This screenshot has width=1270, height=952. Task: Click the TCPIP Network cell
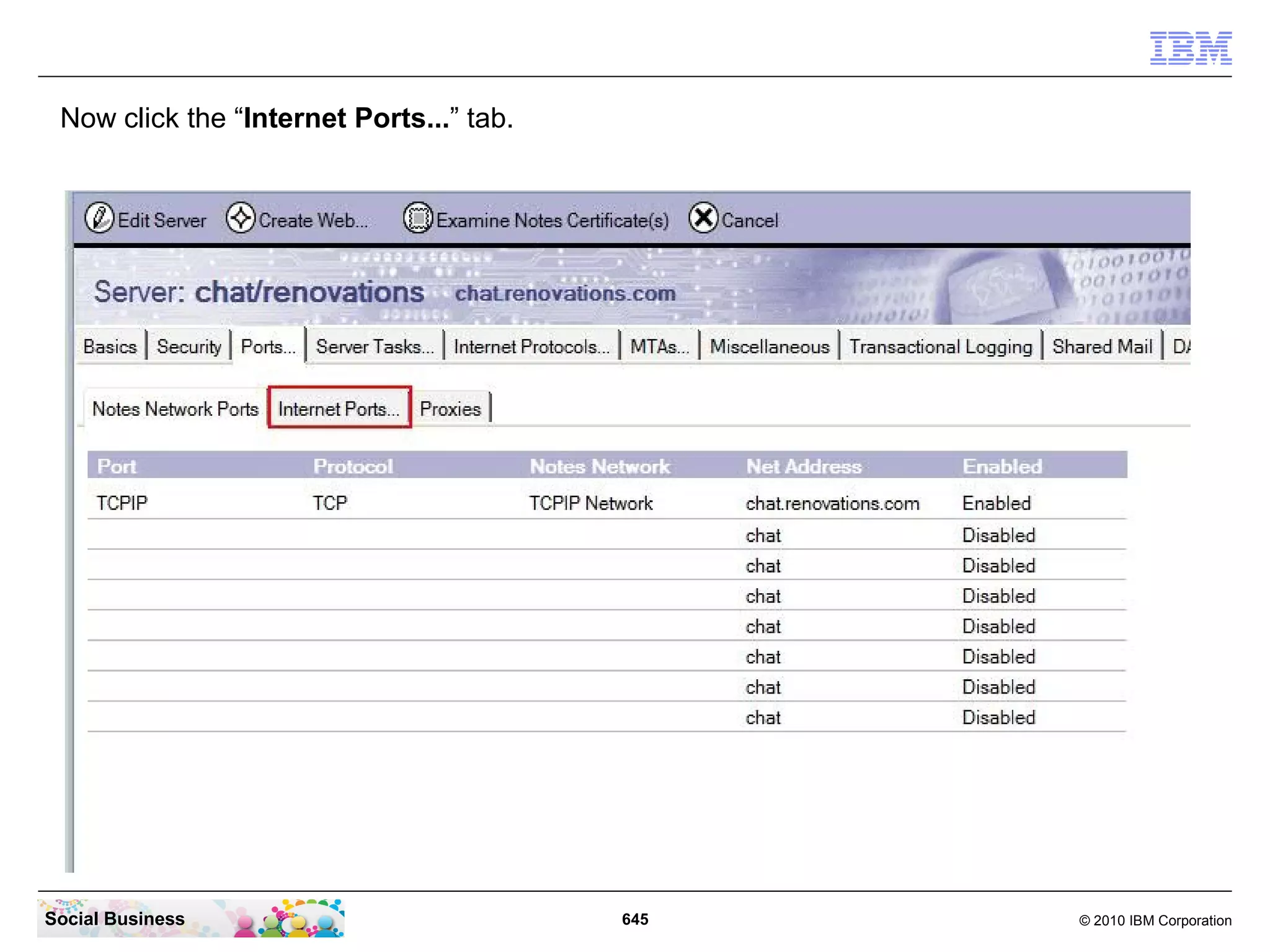(x=591, y=503)
